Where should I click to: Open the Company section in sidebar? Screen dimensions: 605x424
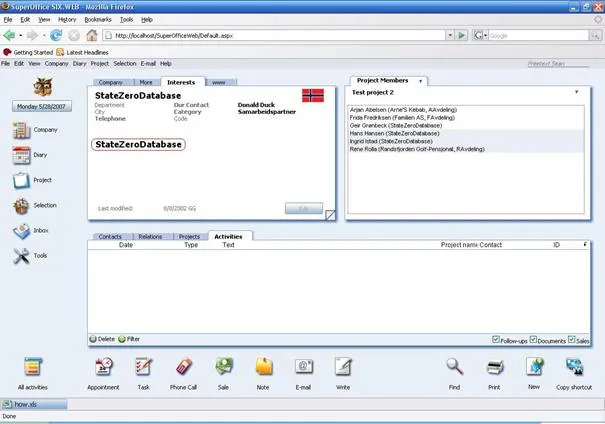[x=22, y=130]
